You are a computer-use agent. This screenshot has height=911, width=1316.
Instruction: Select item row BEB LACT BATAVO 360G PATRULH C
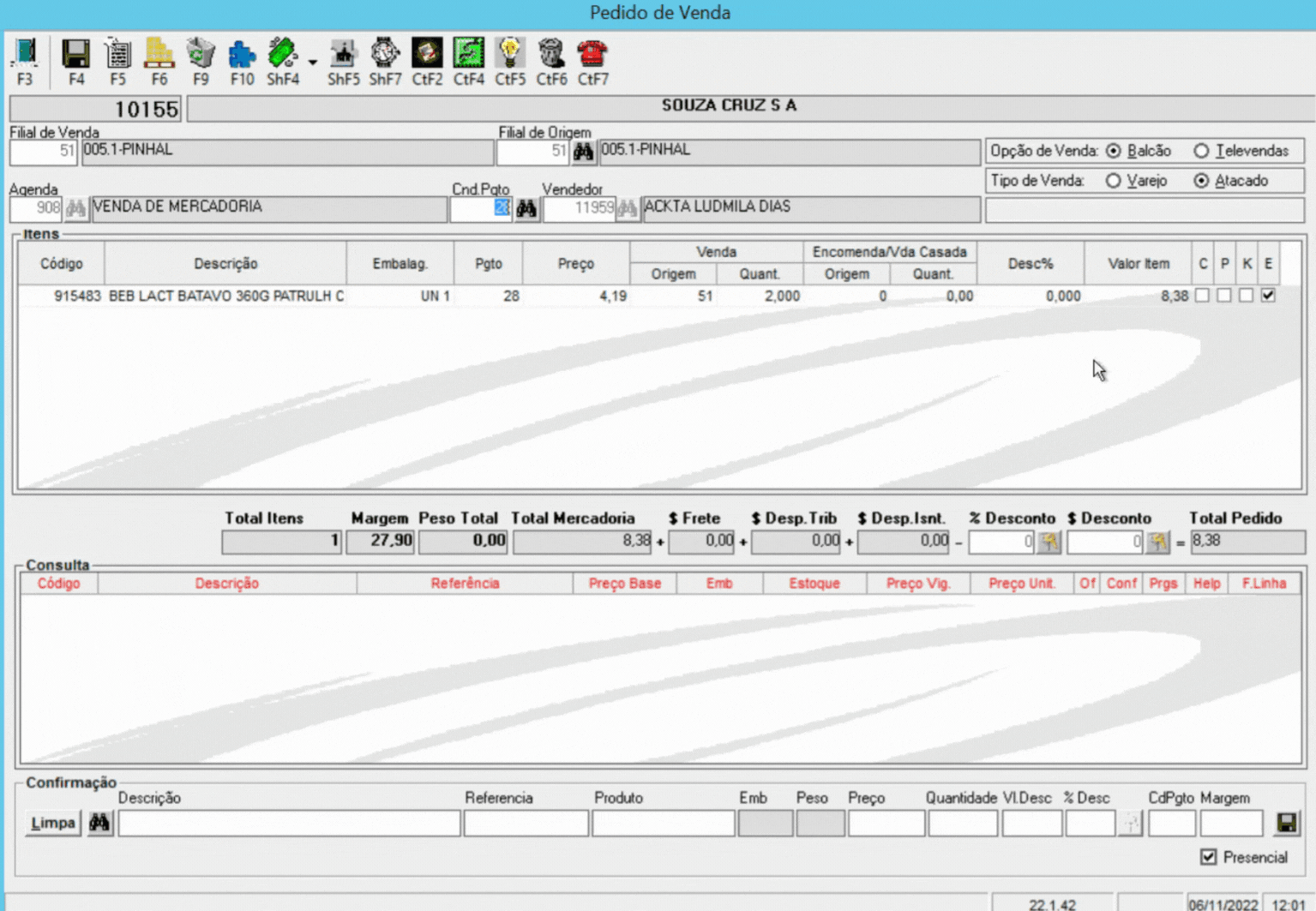648,296
